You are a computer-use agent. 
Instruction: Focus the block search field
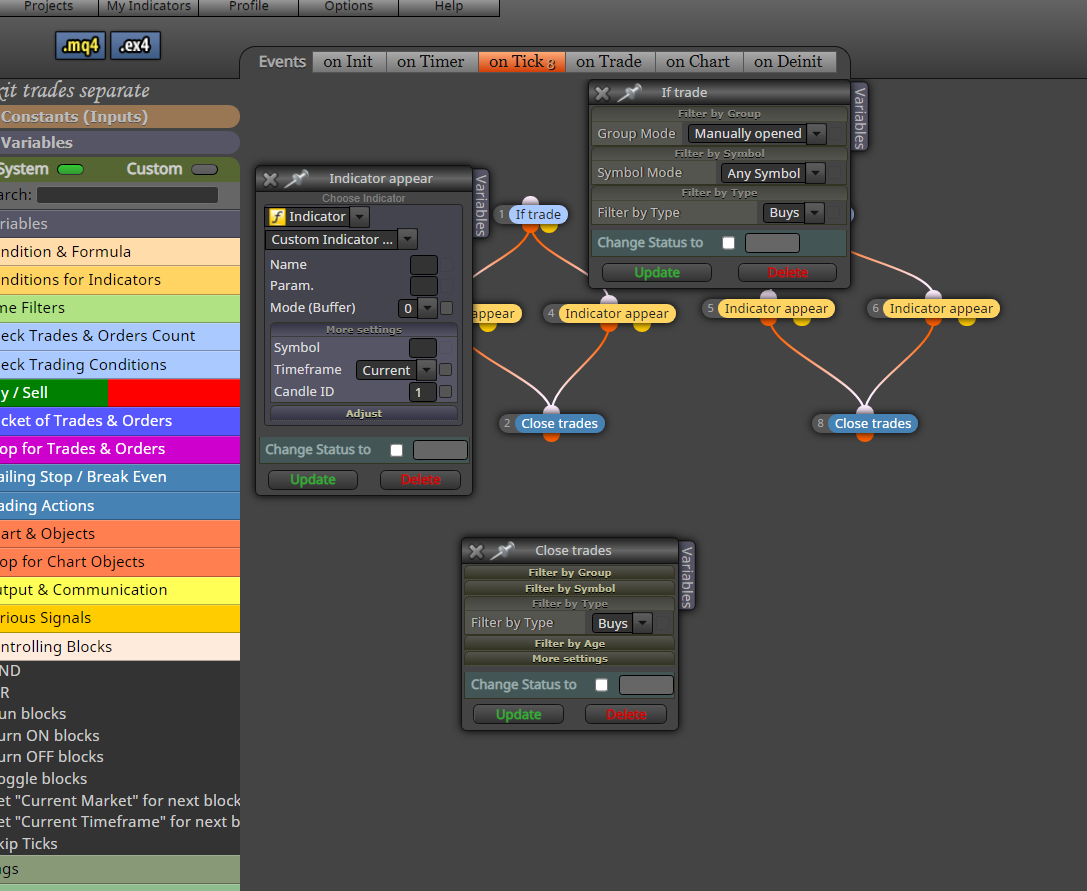(x=128, y=195)
